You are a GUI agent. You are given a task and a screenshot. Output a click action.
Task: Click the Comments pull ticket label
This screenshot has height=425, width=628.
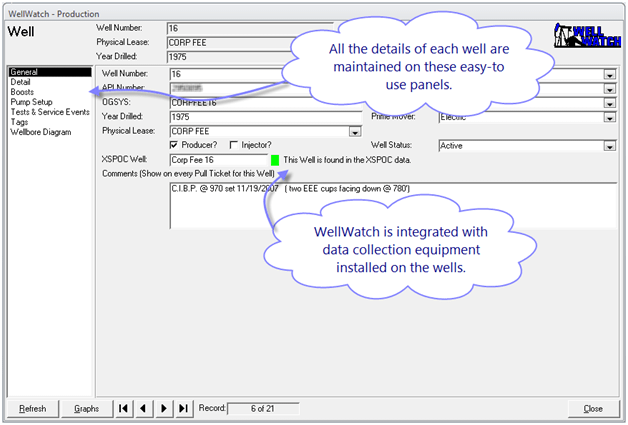(188, 174)
